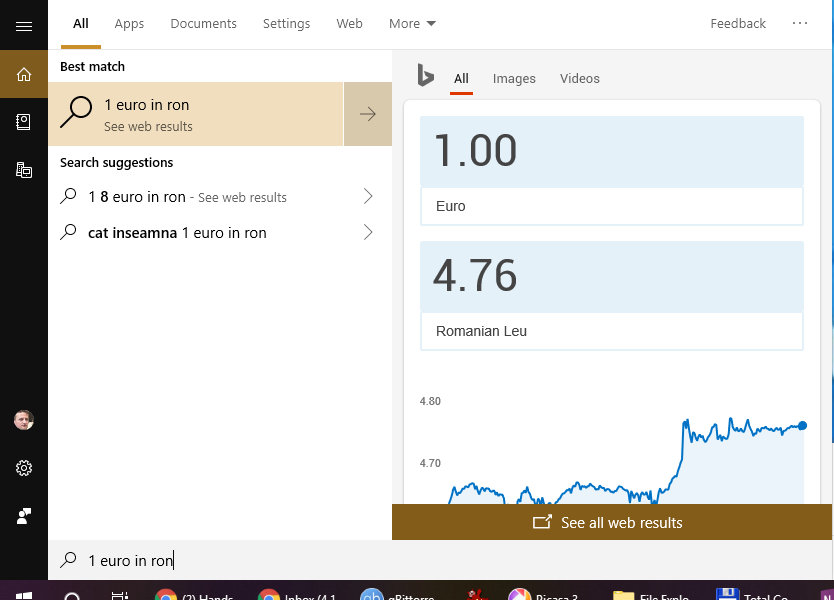Select the Images tab in Bing preview
Screen dimensions: 834x600
tap(514, 79)
